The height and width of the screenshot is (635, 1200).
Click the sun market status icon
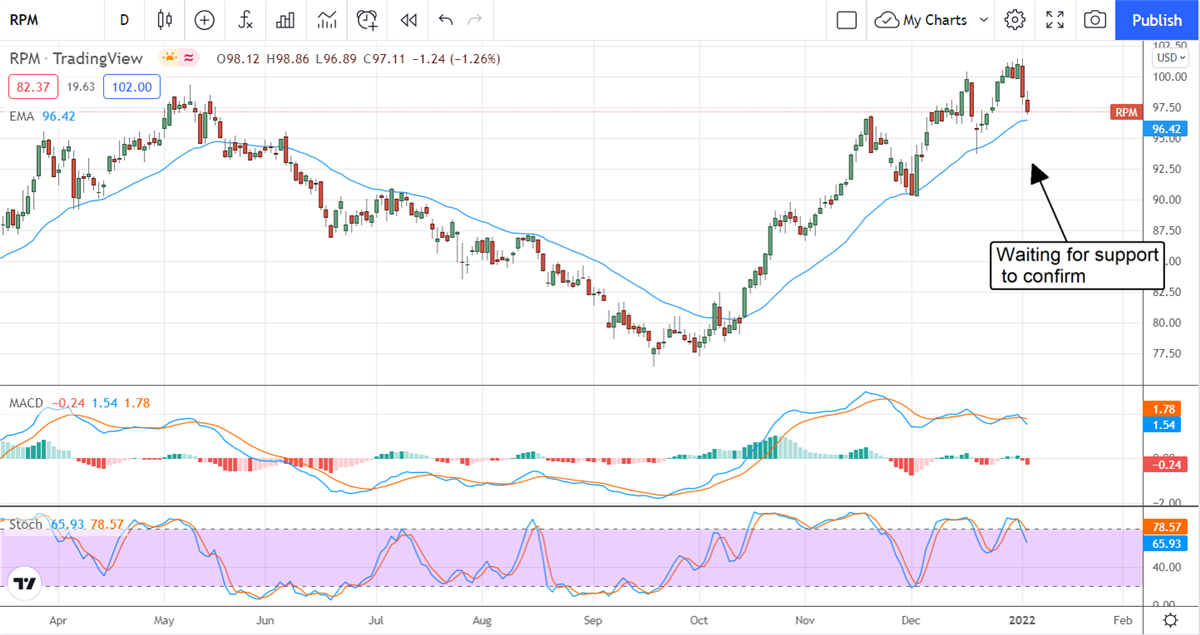point(170,59)
